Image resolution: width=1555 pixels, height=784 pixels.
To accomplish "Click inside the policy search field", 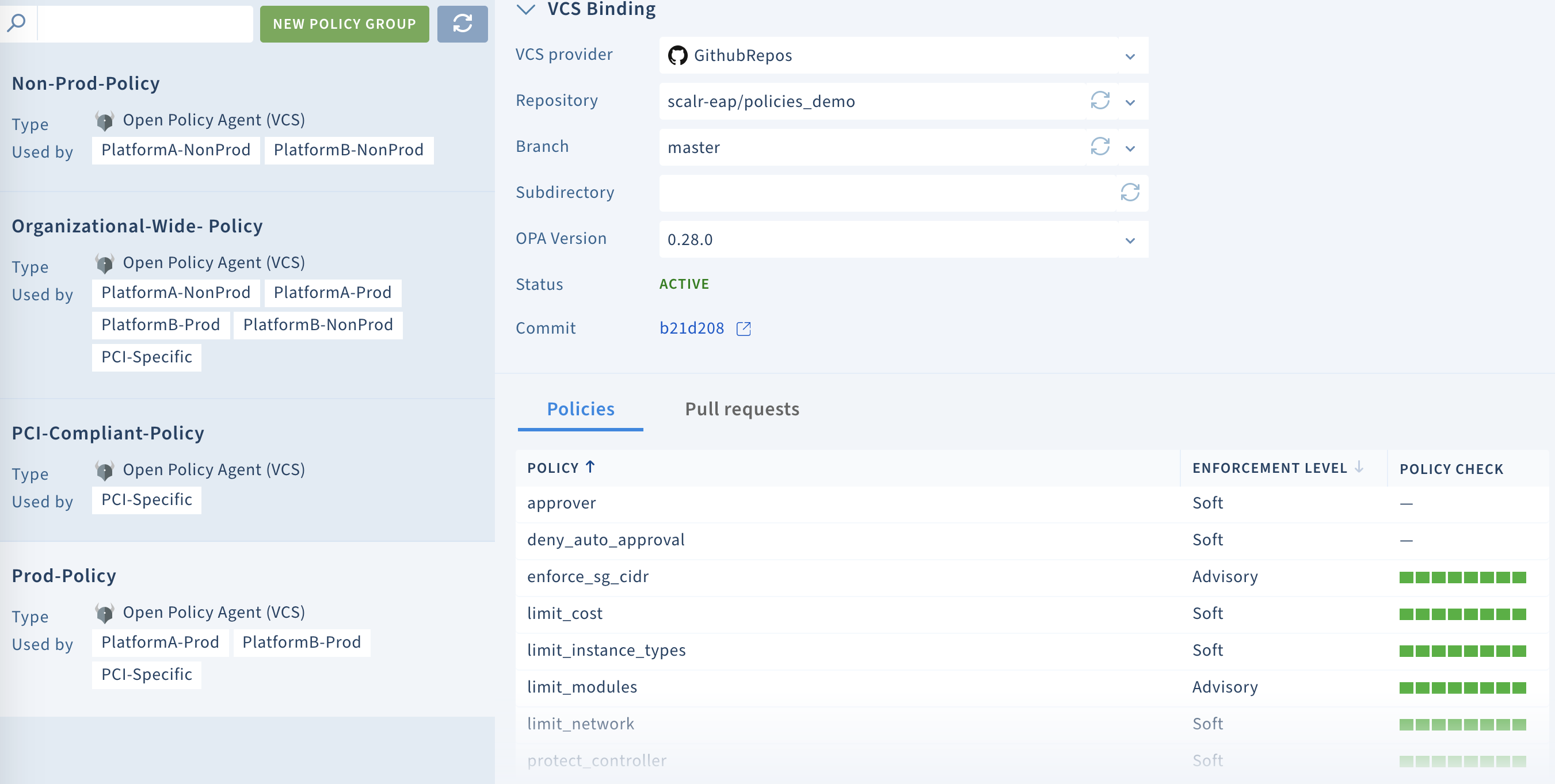I will tap(145, 23).
